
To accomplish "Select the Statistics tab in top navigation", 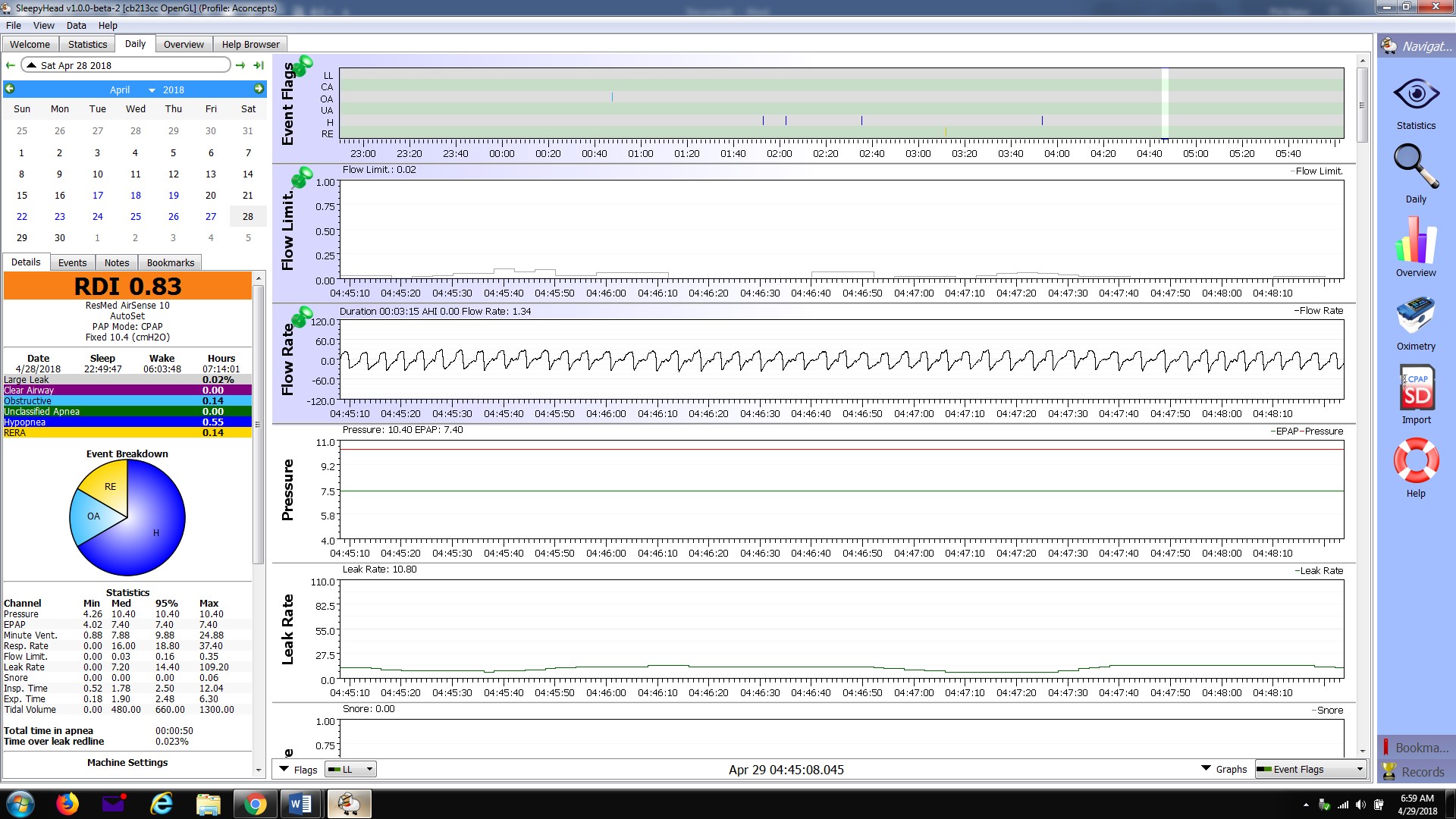I will click(87, 44).
